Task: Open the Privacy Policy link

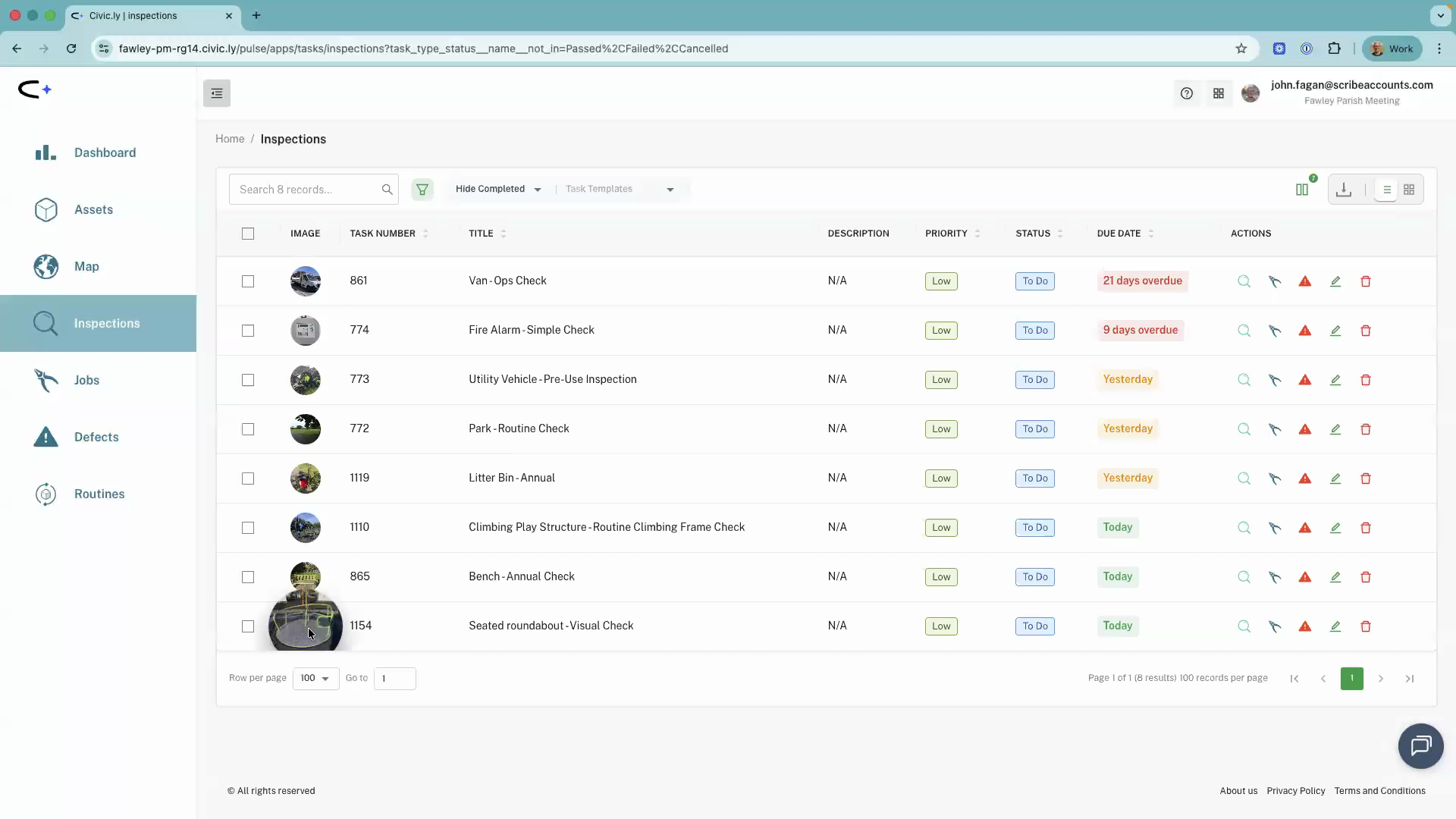Action: point(1297,790)
